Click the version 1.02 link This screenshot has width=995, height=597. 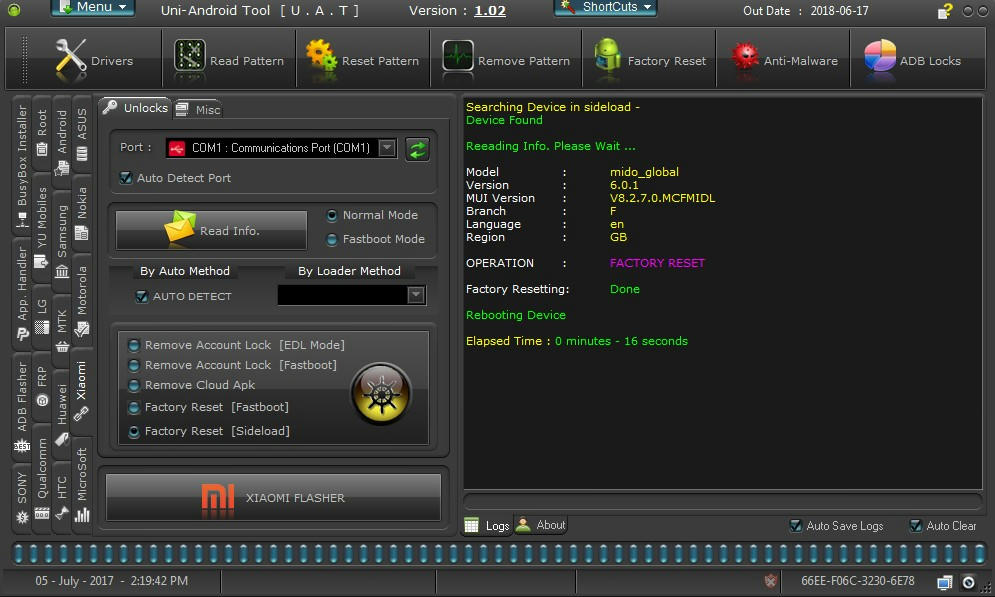coord(490,11)
